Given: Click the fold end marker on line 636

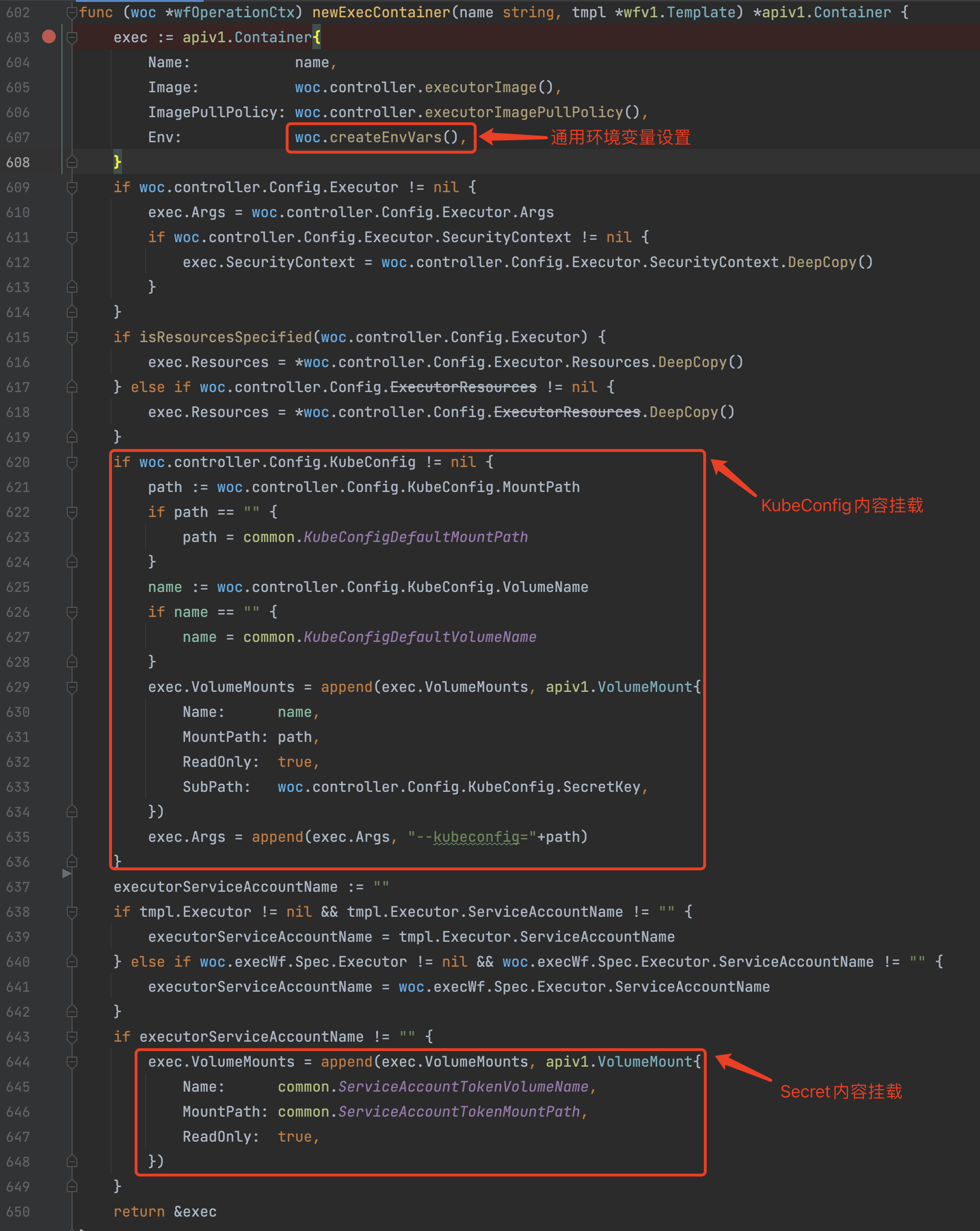Looking at the screenshot, I should (x=72, y=861).
